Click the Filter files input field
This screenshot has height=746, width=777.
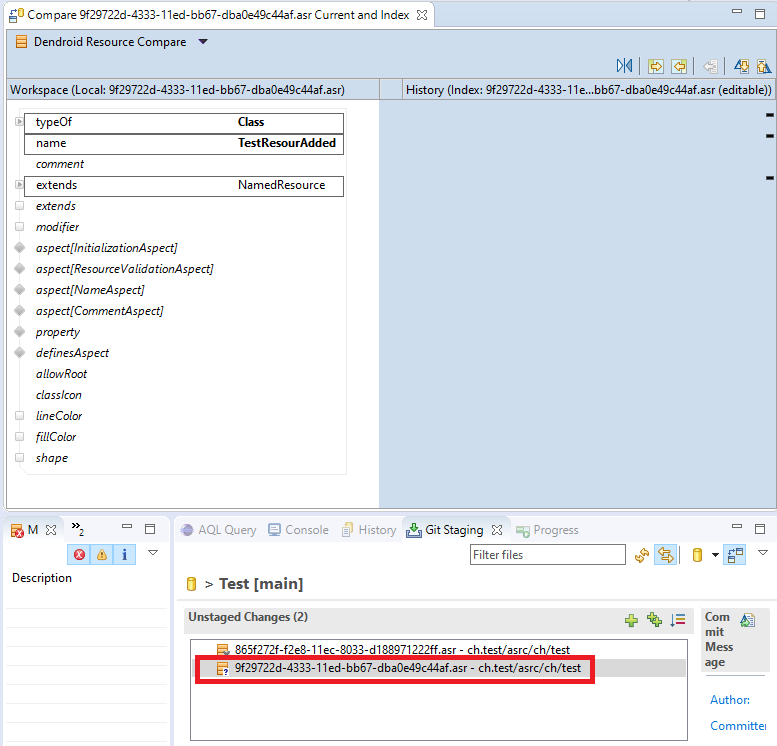point(547,555)
